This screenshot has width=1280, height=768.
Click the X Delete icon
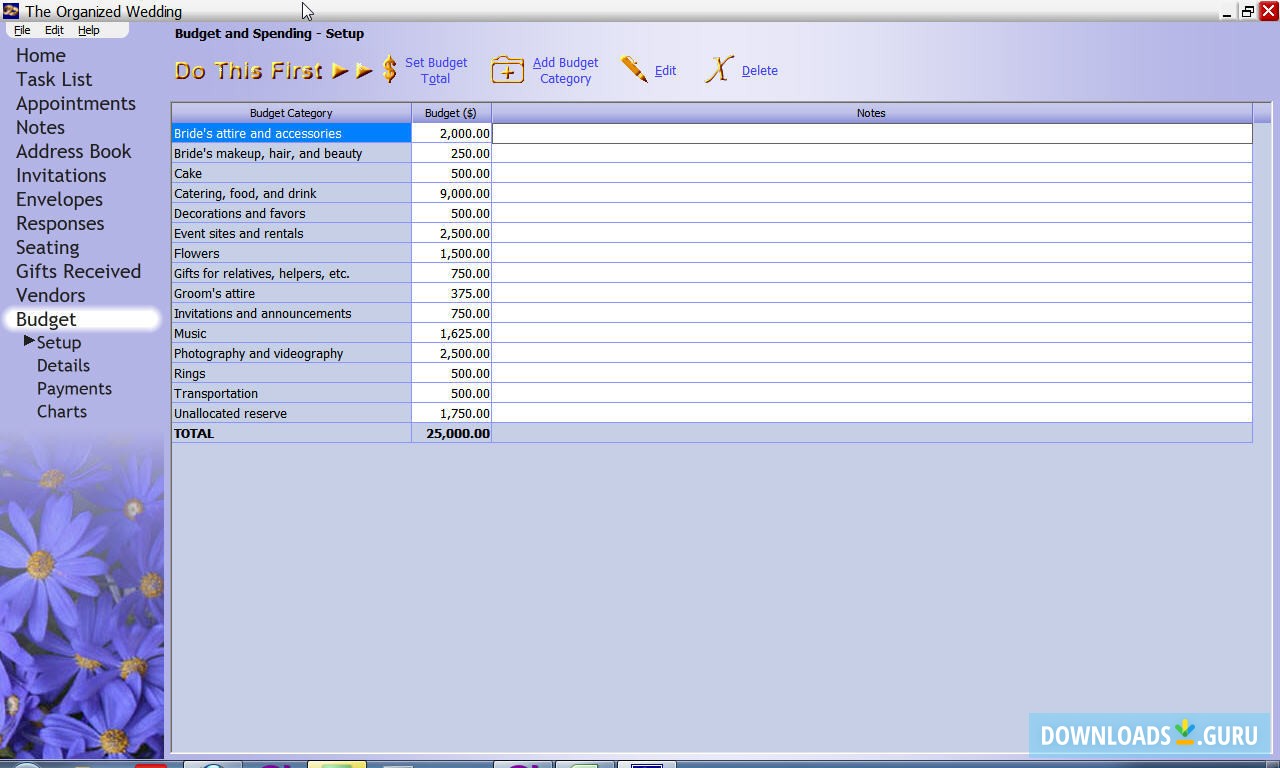(x=719, y=70)
